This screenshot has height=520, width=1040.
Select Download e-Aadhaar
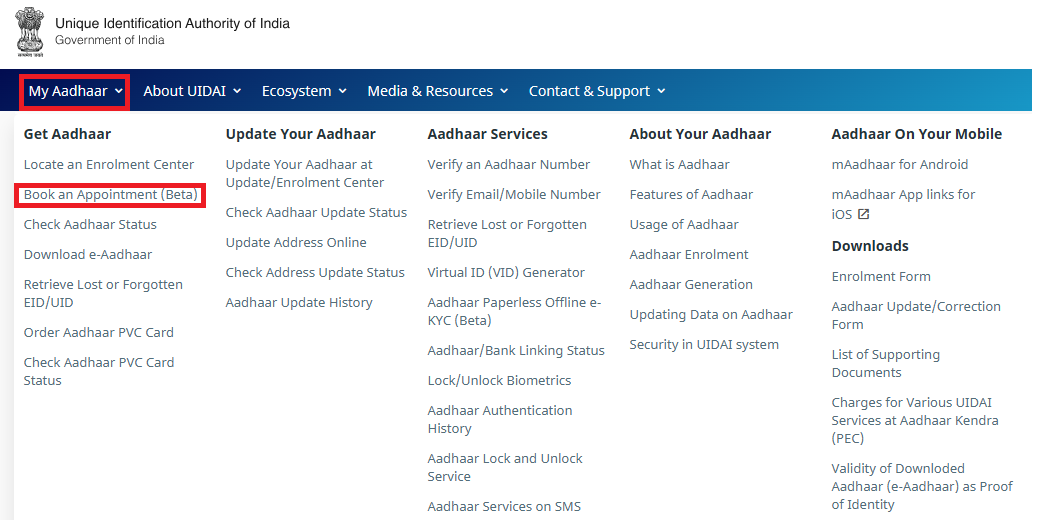[x=88, y=255]
